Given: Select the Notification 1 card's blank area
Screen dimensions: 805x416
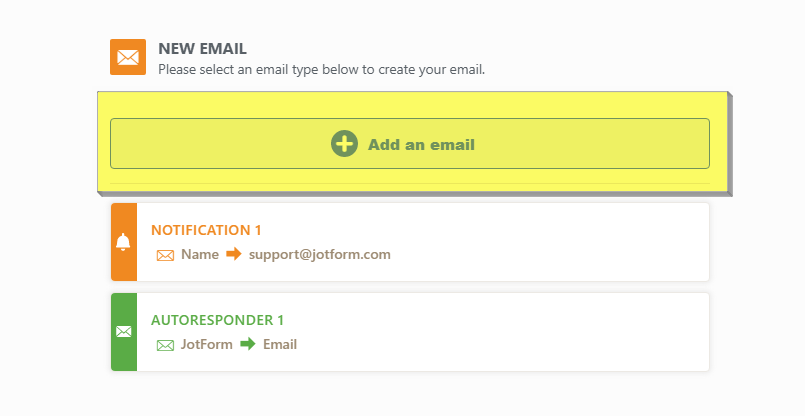Looking at the screenshot, I should click(550, 242).
